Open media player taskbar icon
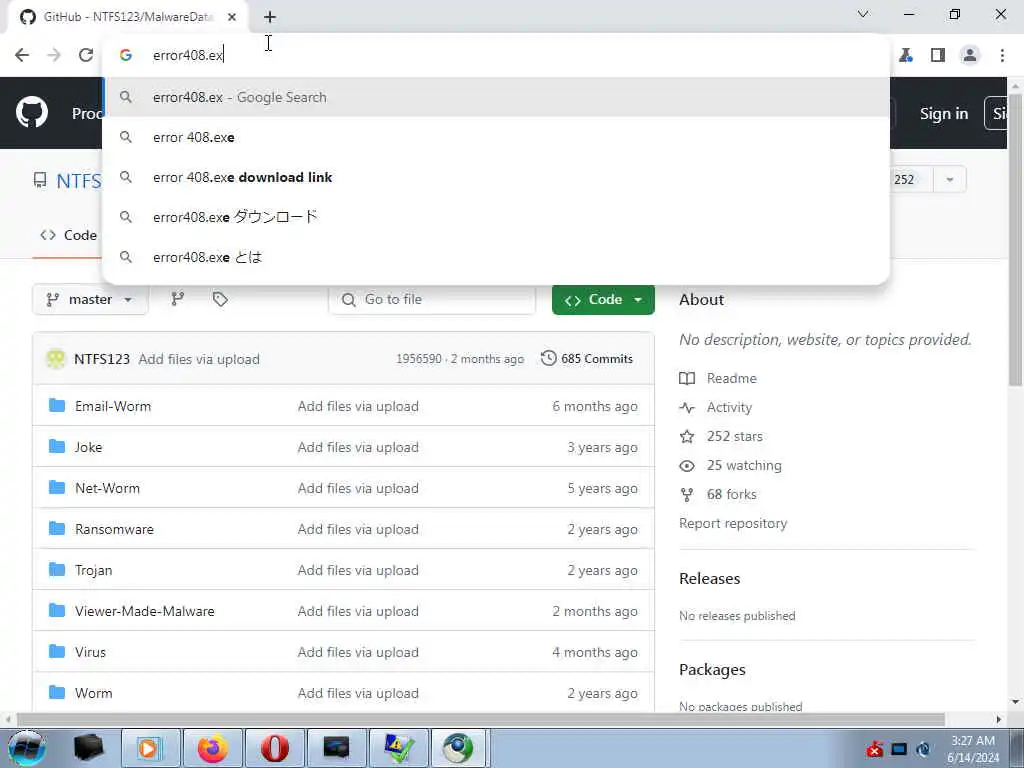Screen dimensions: 1024x768 pyautogui.click(x=149, y=748)
